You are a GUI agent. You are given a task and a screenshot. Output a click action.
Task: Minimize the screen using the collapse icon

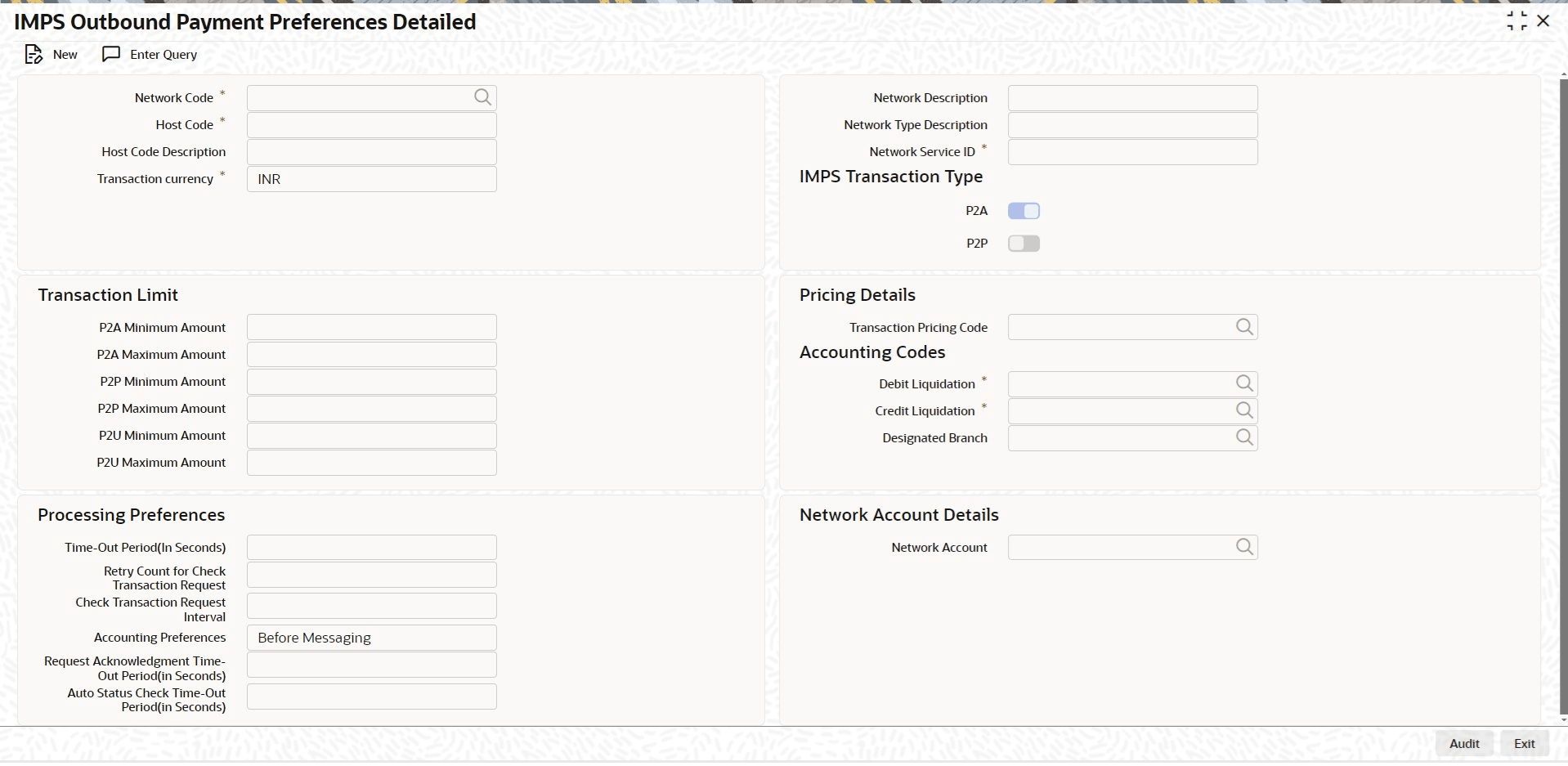1516,21
